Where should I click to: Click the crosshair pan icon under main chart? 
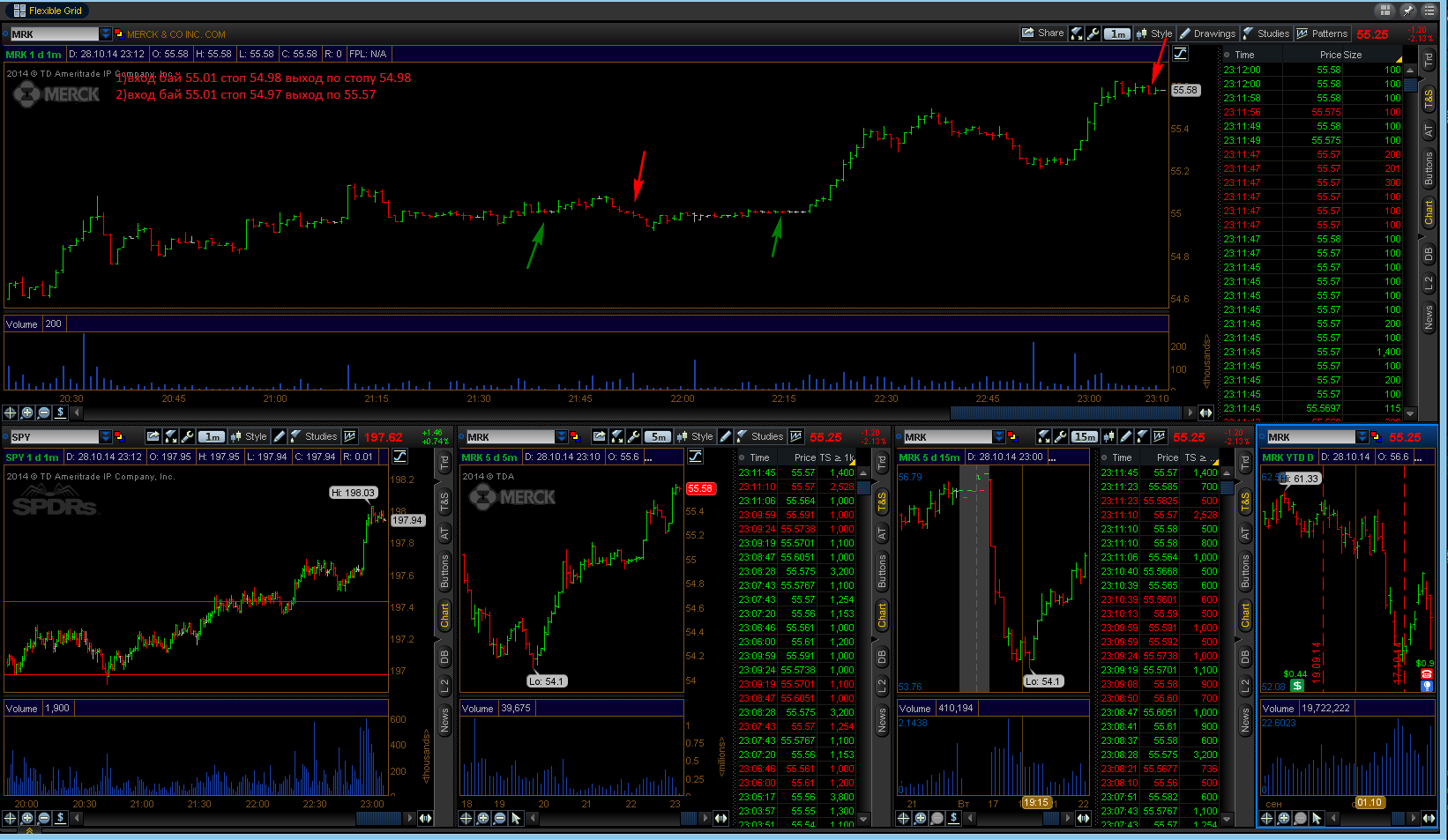(11, 413)
